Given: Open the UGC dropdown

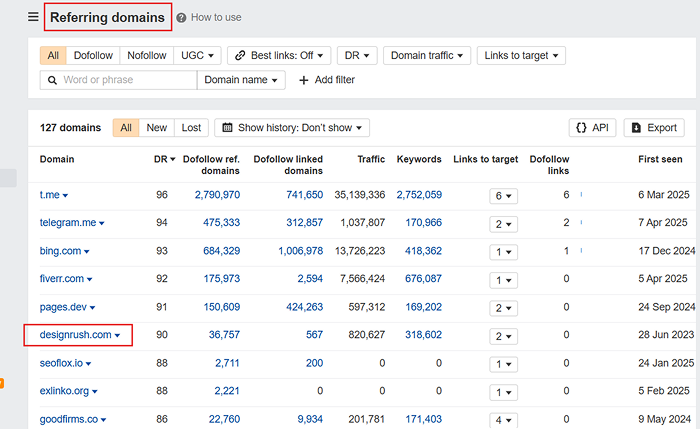Looking at the screenshot, I should click(197, 55).
